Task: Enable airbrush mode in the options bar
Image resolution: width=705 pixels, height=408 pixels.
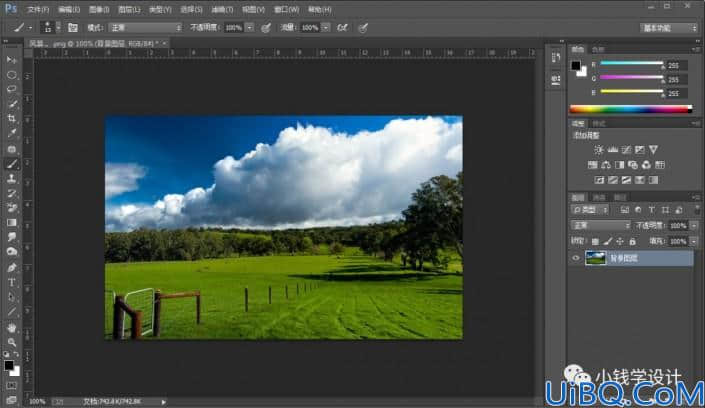Action: 342,28
